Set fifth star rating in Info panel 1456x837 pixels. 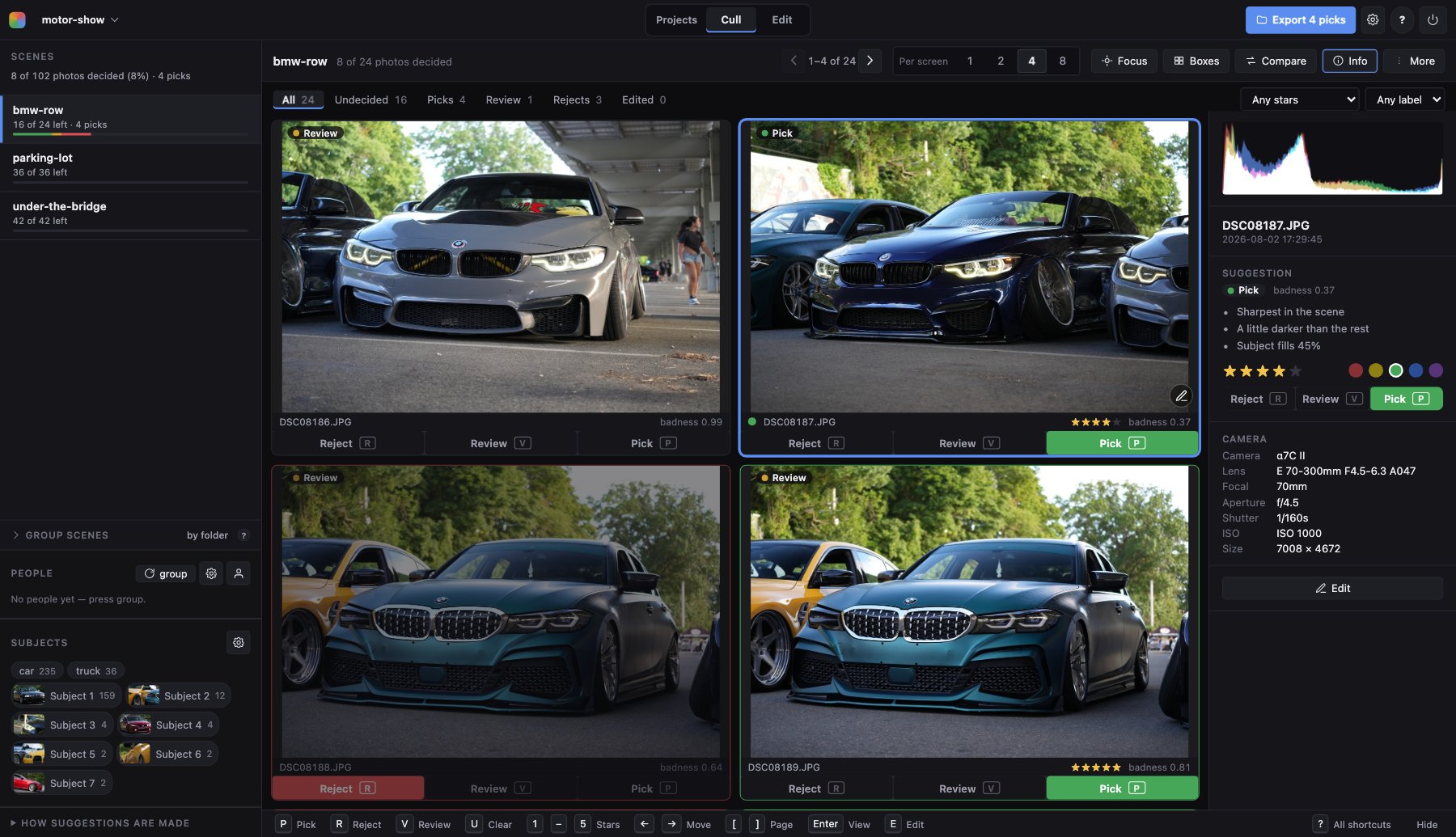pos(1295,371)
